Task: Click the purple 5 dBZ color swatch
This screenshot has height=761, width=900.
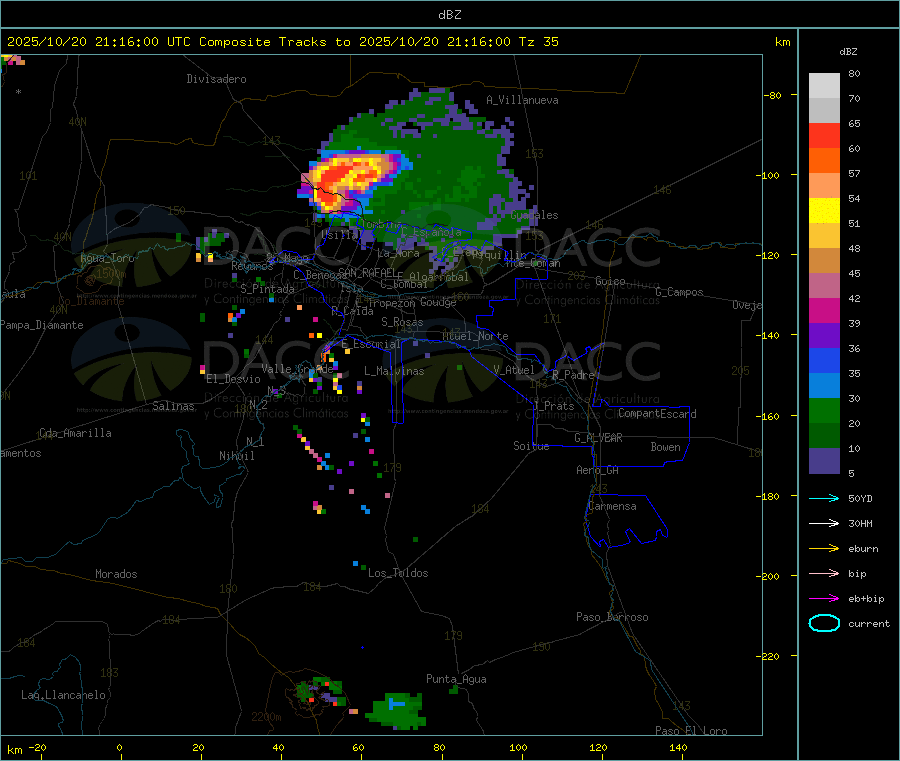Action: pyautogui.click(x=824, y=461)
